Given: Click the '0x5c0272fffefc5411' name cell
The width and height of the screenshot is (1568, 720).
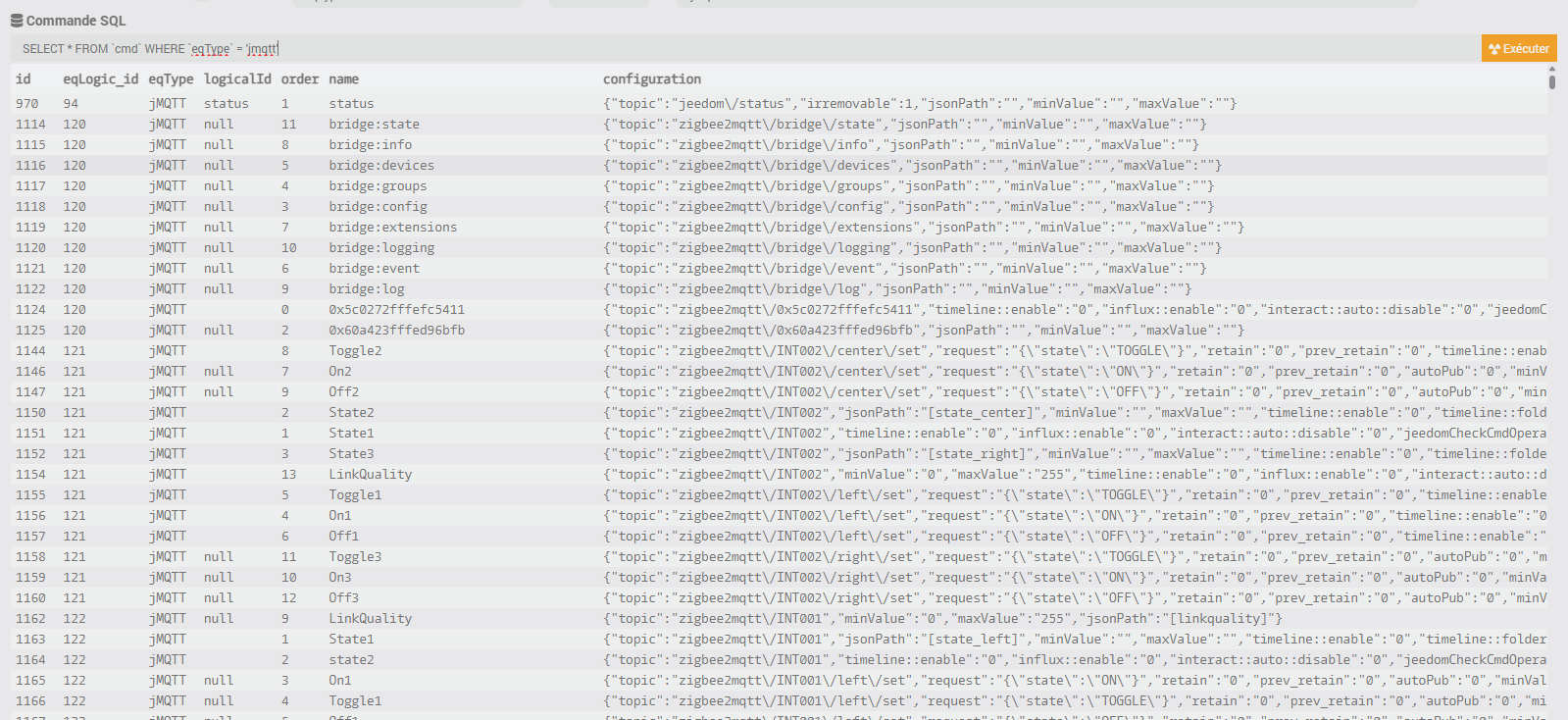Looking at the screenshot, I should point(396,310).
